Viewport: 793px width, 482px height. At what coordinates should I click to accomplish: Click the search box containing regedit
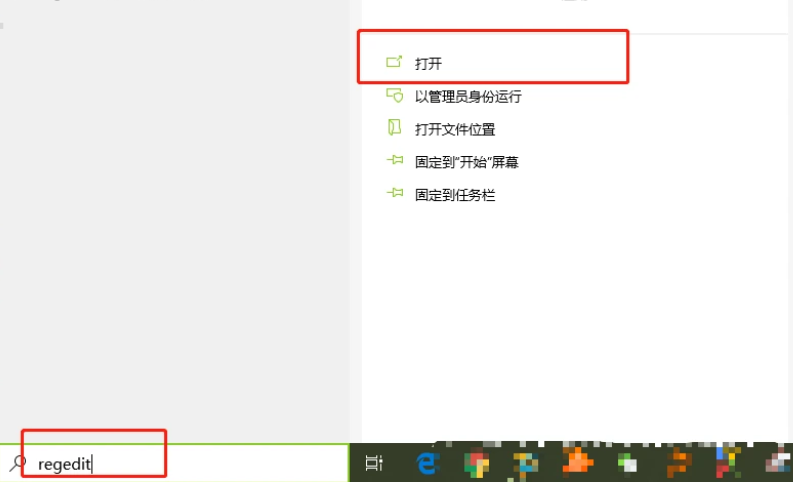[174, 463]
